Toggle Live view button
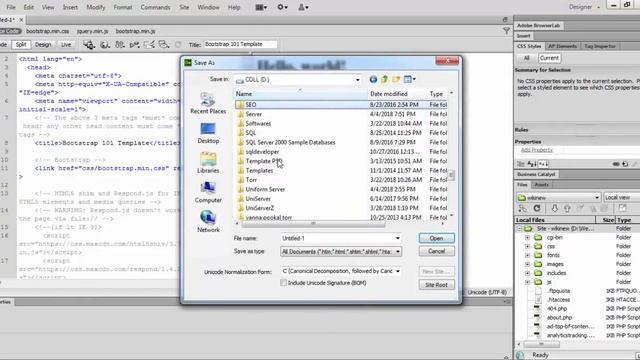The height and width of the screenshot is (360, 640). [66, 44]
